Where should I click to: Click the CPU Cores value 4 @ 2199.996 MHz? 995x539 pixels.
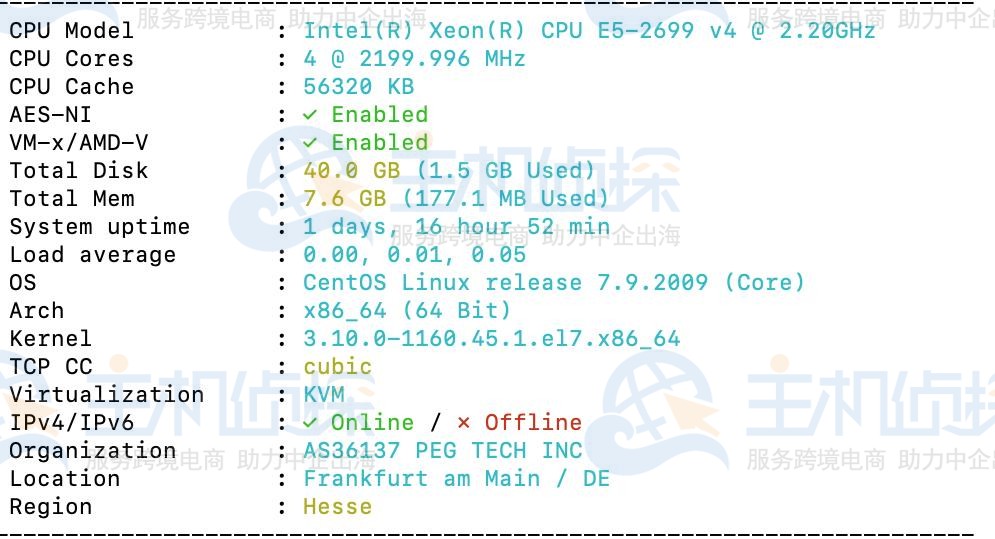414,59
